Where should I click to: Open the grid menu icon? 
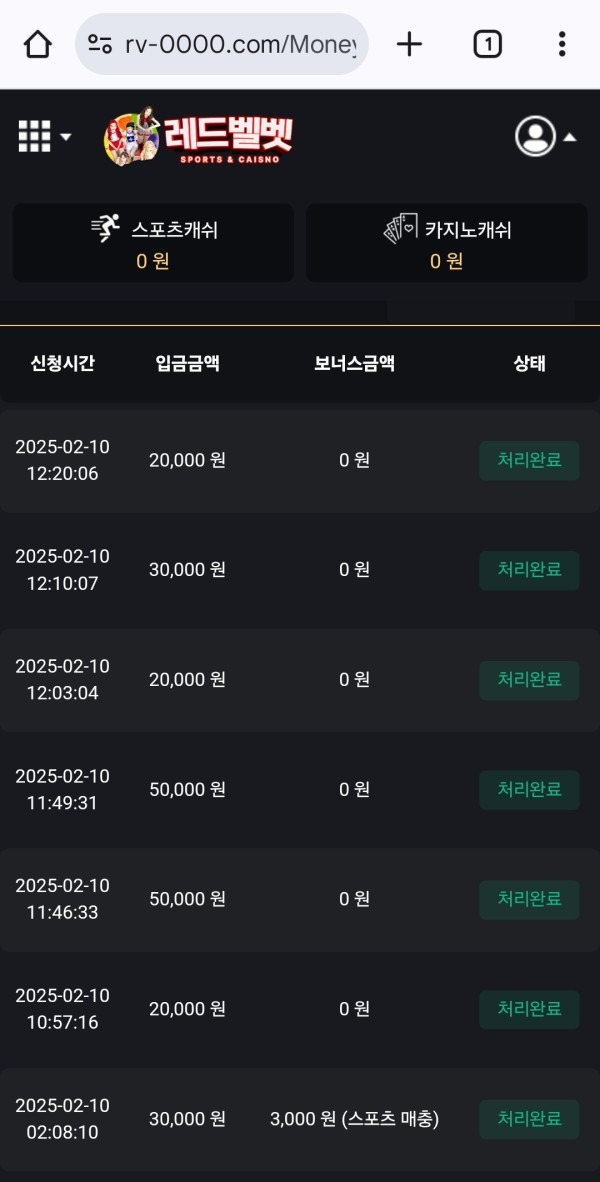coord(34,136)
